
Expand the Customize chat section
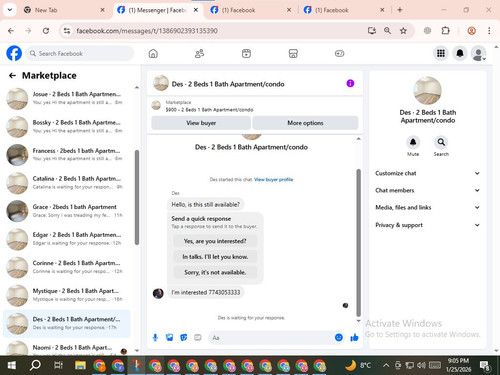click(428, 173)
